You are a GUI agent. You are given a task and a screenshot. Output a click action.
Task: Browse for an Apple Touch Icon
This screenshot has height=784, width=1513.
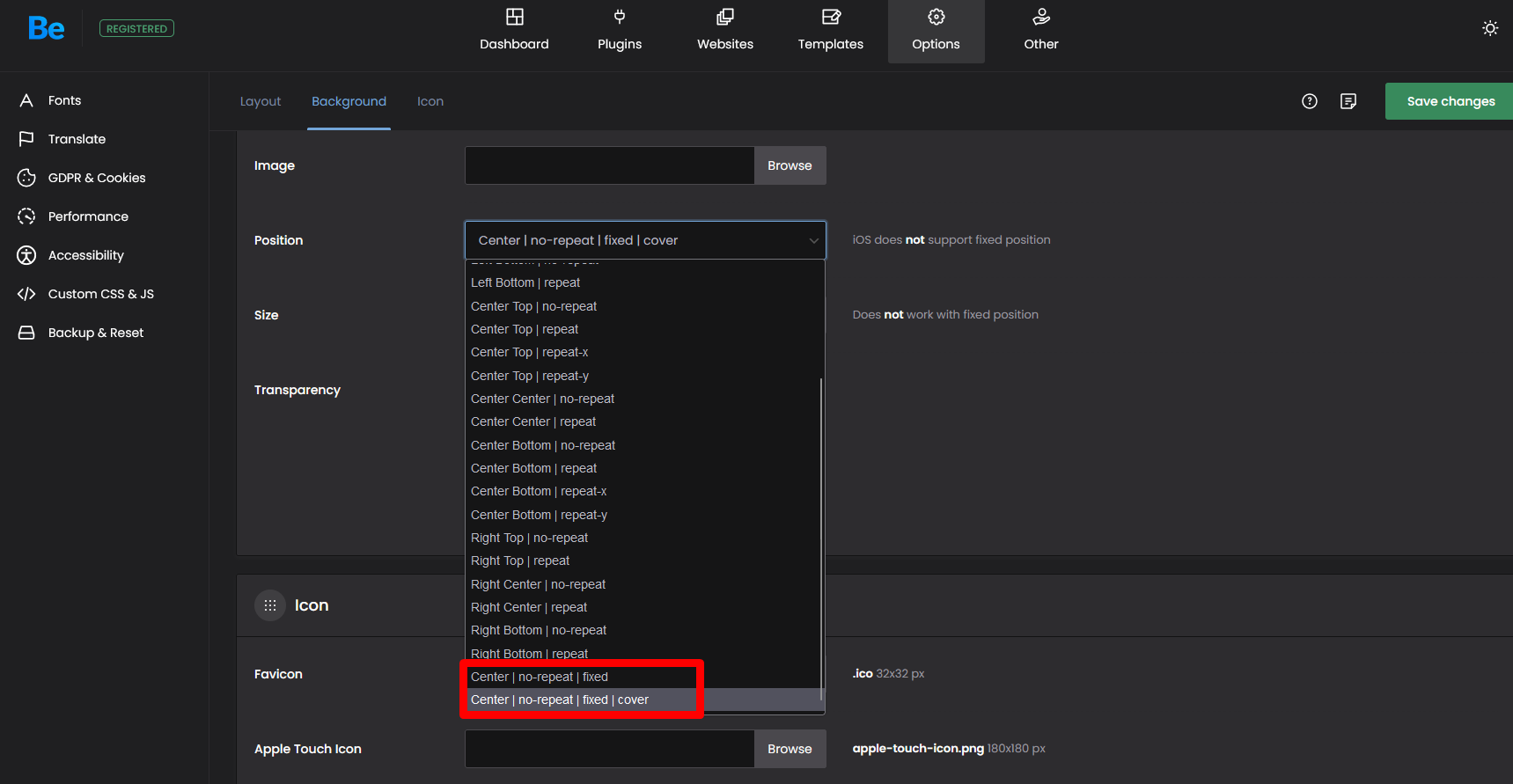pyautogui.click(x=790, y=749)
